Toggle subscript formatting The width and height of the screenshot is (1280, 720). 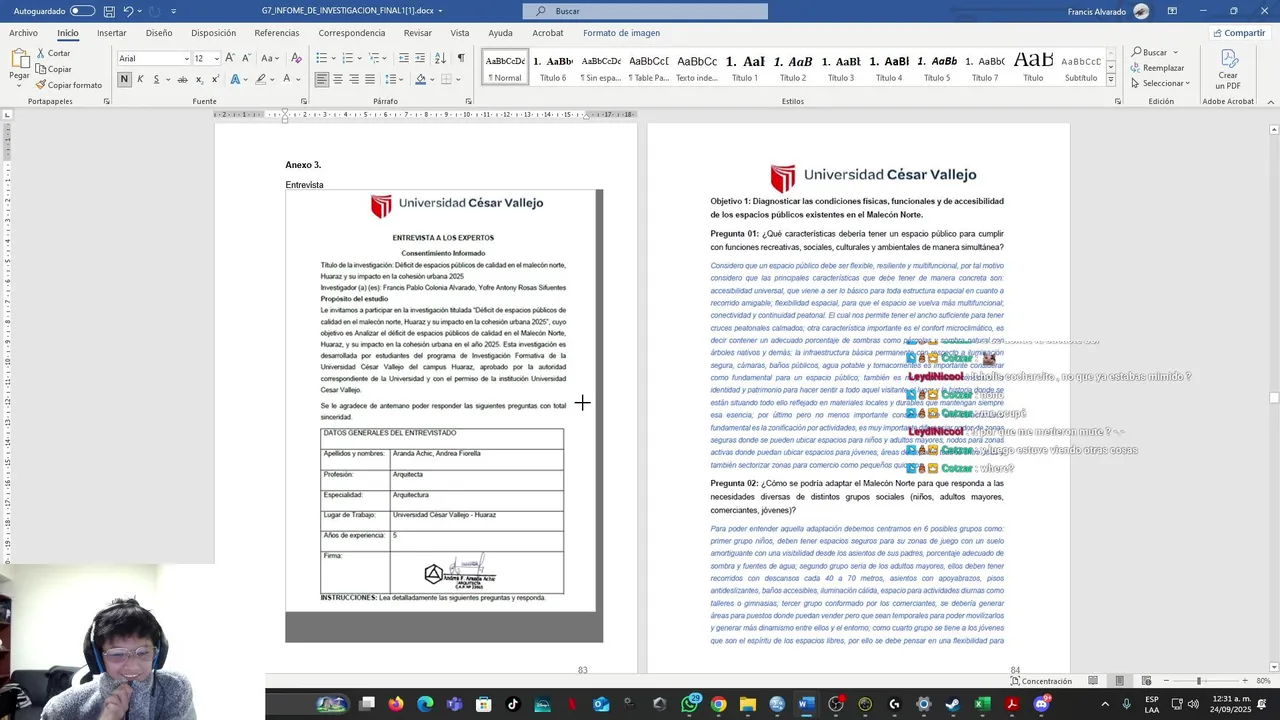(x=199, y=79)
